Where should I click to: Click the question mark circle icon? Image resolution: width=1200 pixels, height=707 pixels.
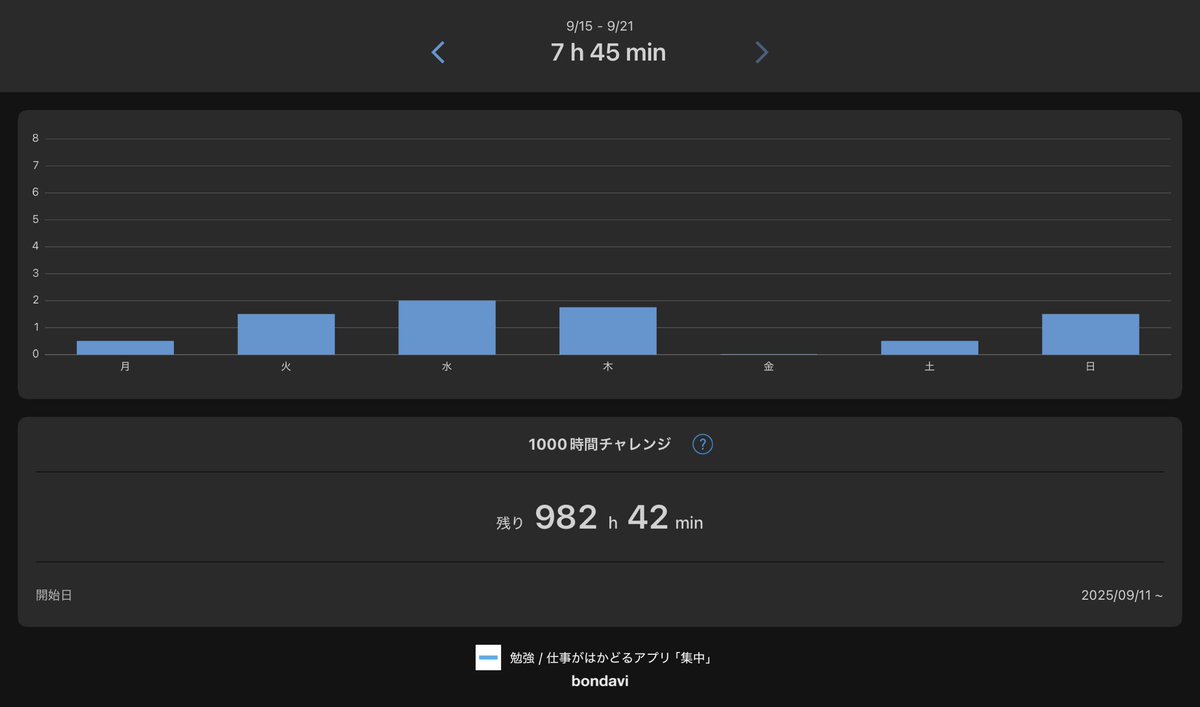click(702, 444)
